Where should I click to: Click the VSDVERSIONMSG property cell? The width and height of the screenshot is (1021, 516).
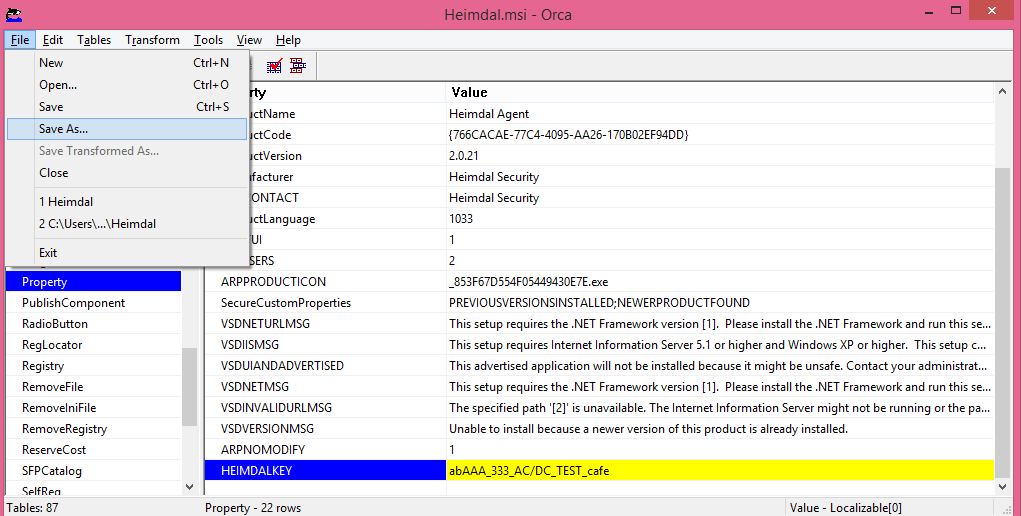point(326,429)
